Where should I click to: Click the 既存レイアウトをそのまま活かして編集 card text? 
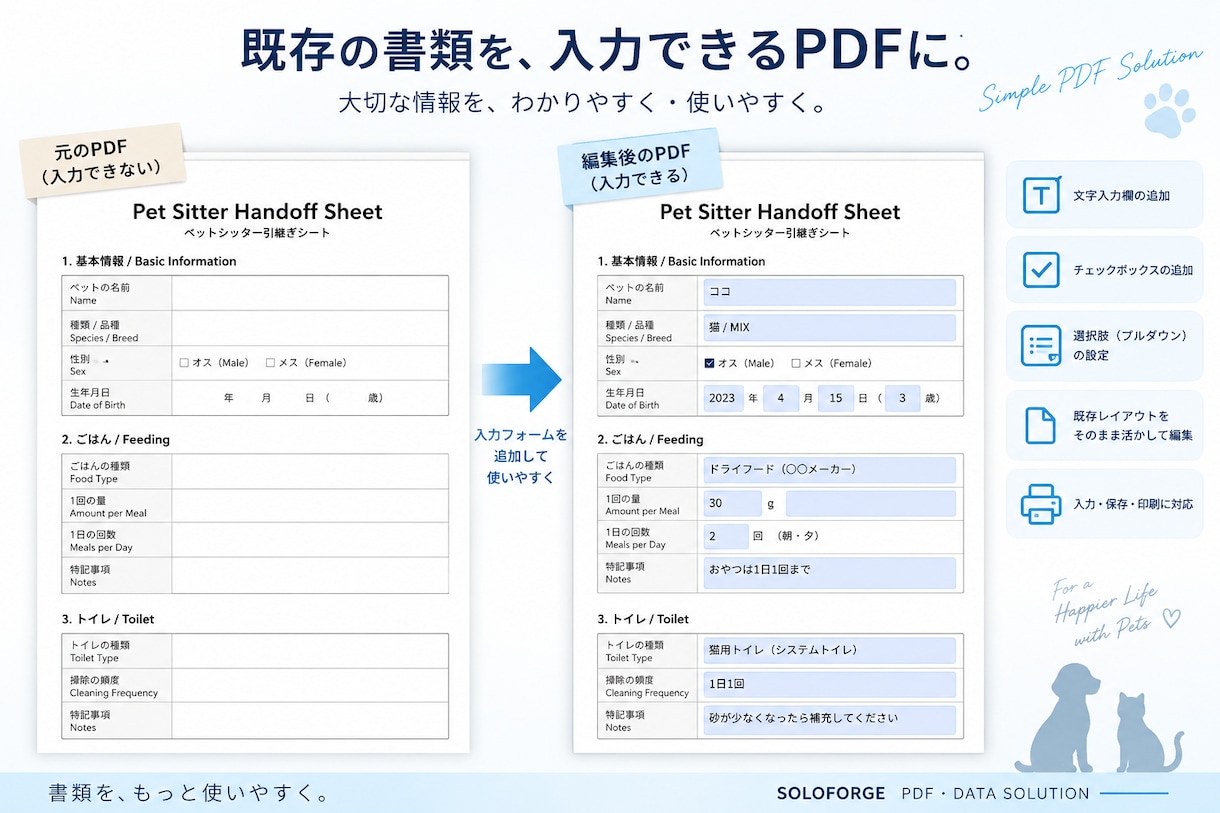(x=1133, y=426)
